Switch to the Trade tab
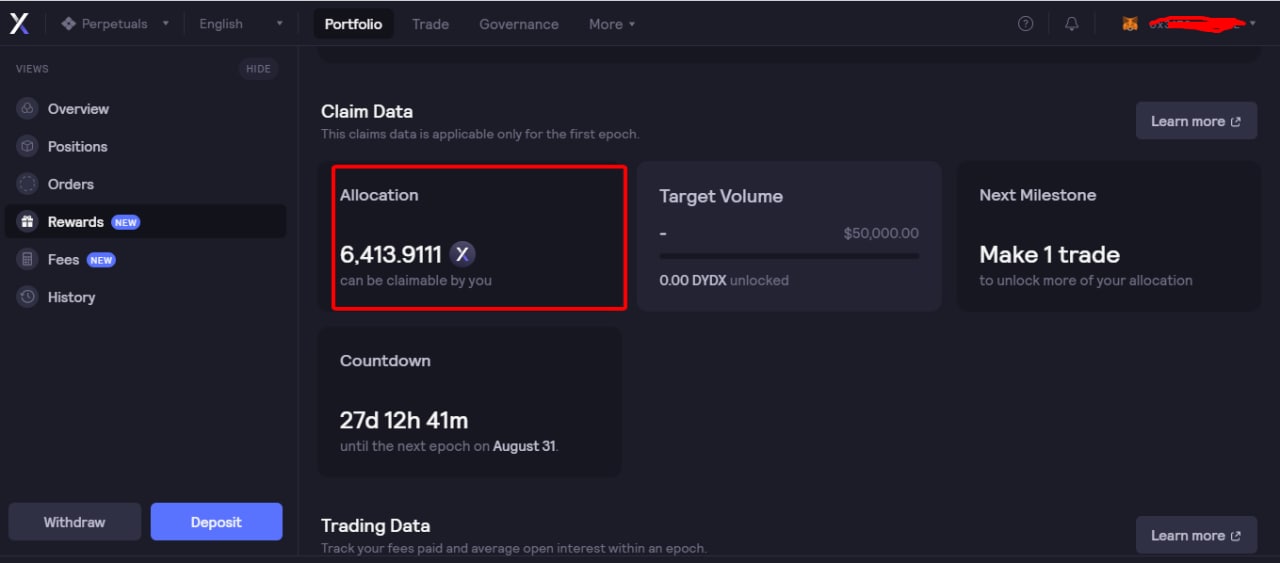 pyautogui.click(x=430, y=24)
